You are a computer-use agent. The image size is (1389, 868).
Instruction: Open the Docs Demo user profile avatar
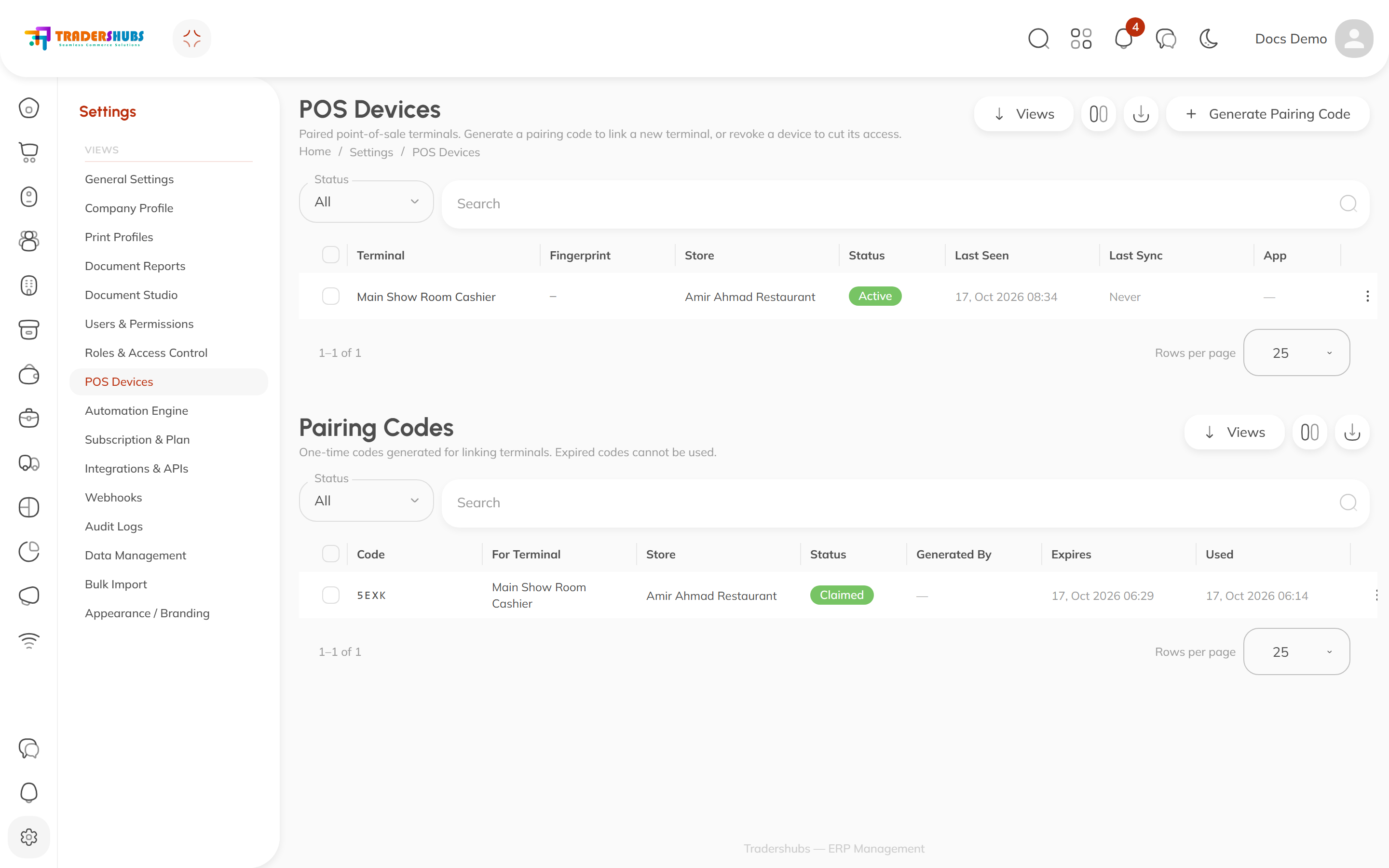click(1353, 39)
